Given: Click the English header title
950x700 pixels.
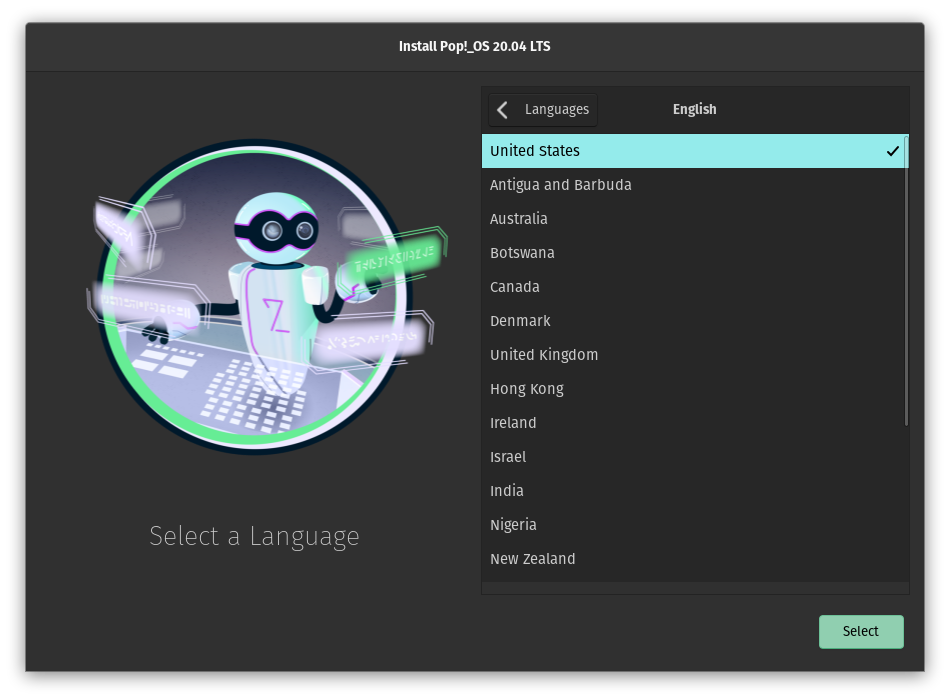Looking at the screenshot, I should click(x=694, y=110).
